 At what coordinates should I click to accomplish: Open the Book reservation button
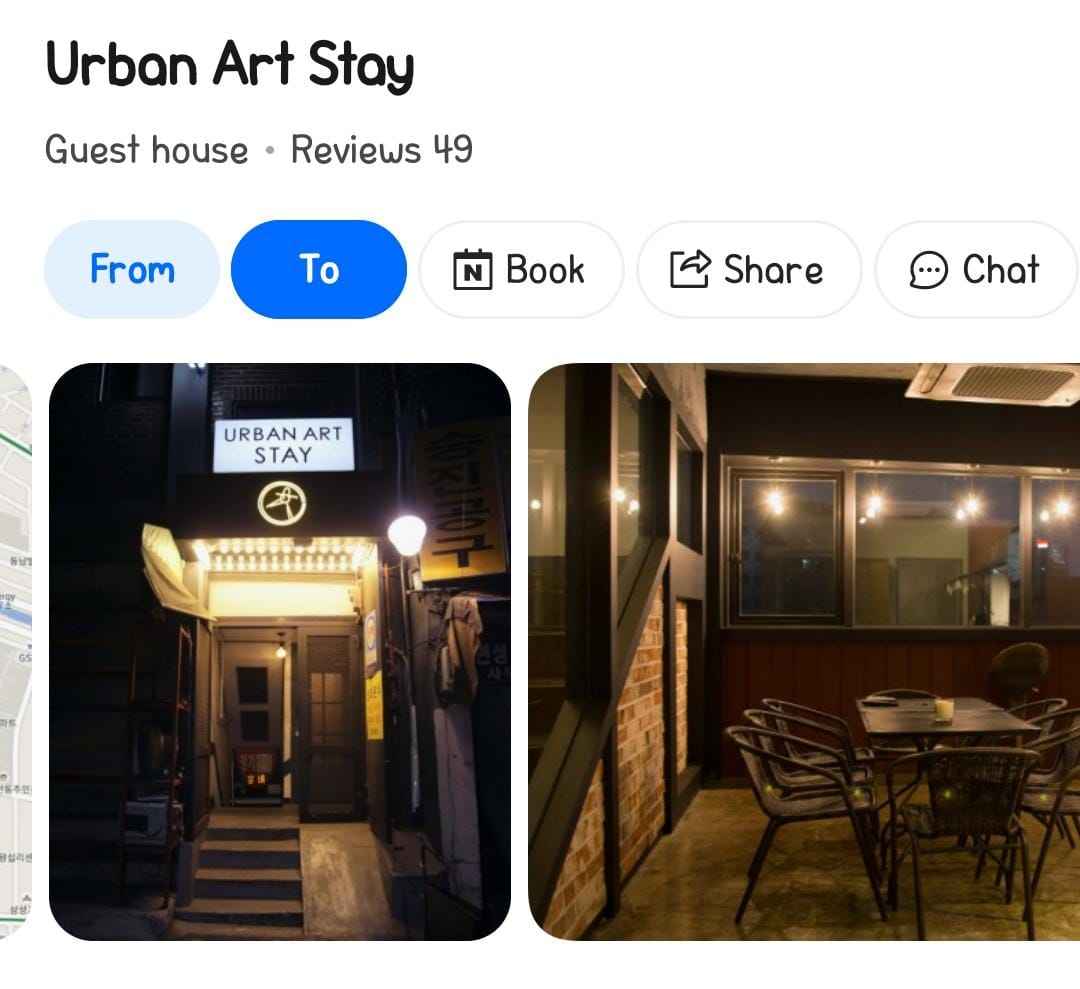521,269
